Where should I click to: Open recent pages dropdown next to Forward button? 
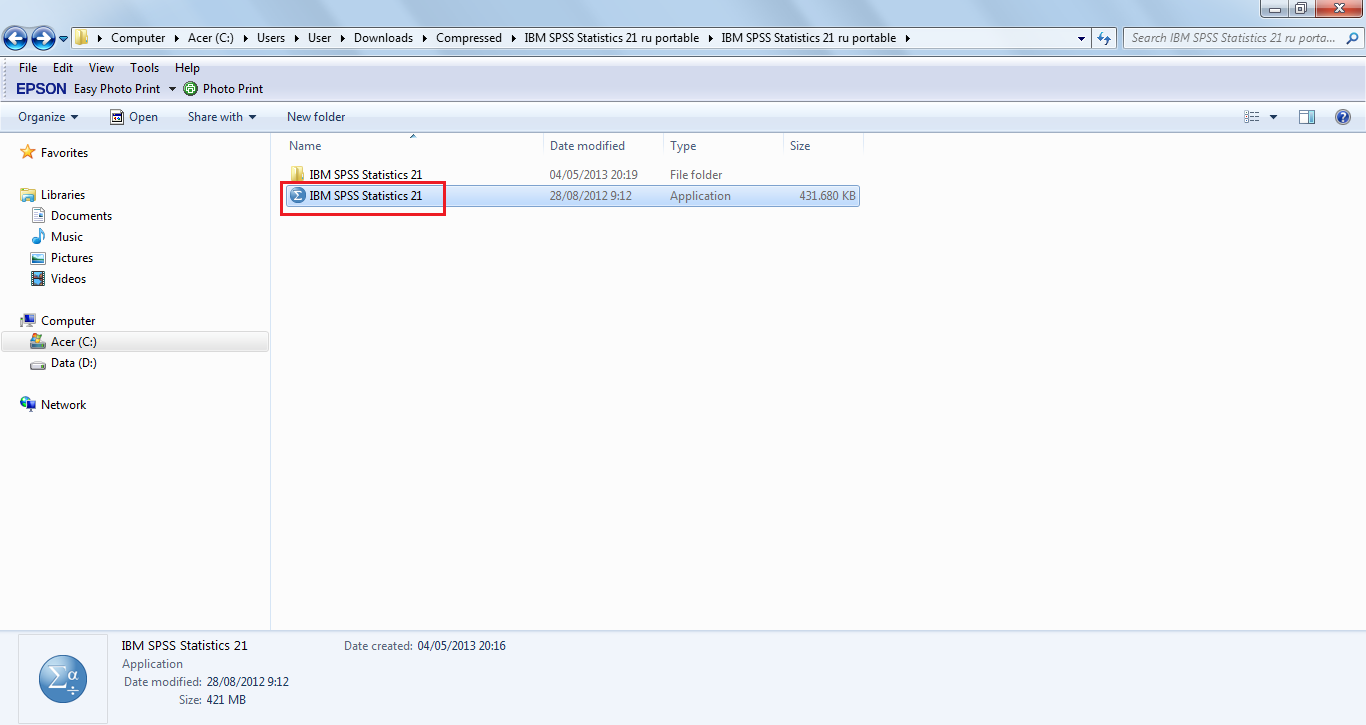(64, 39)
